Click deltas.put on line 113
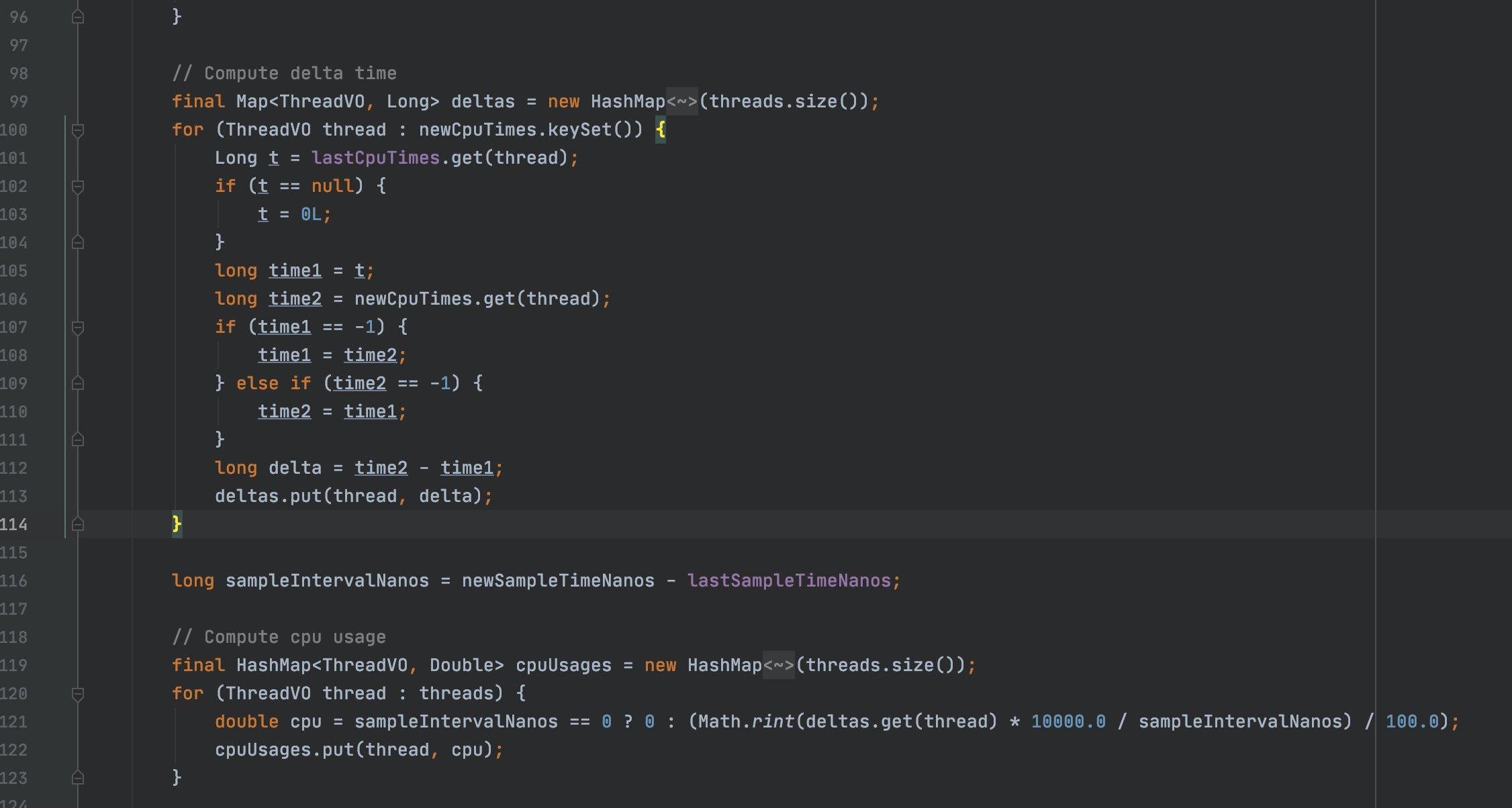Image resolution: width=1512 pixels, height=808 pixels. 269,497
